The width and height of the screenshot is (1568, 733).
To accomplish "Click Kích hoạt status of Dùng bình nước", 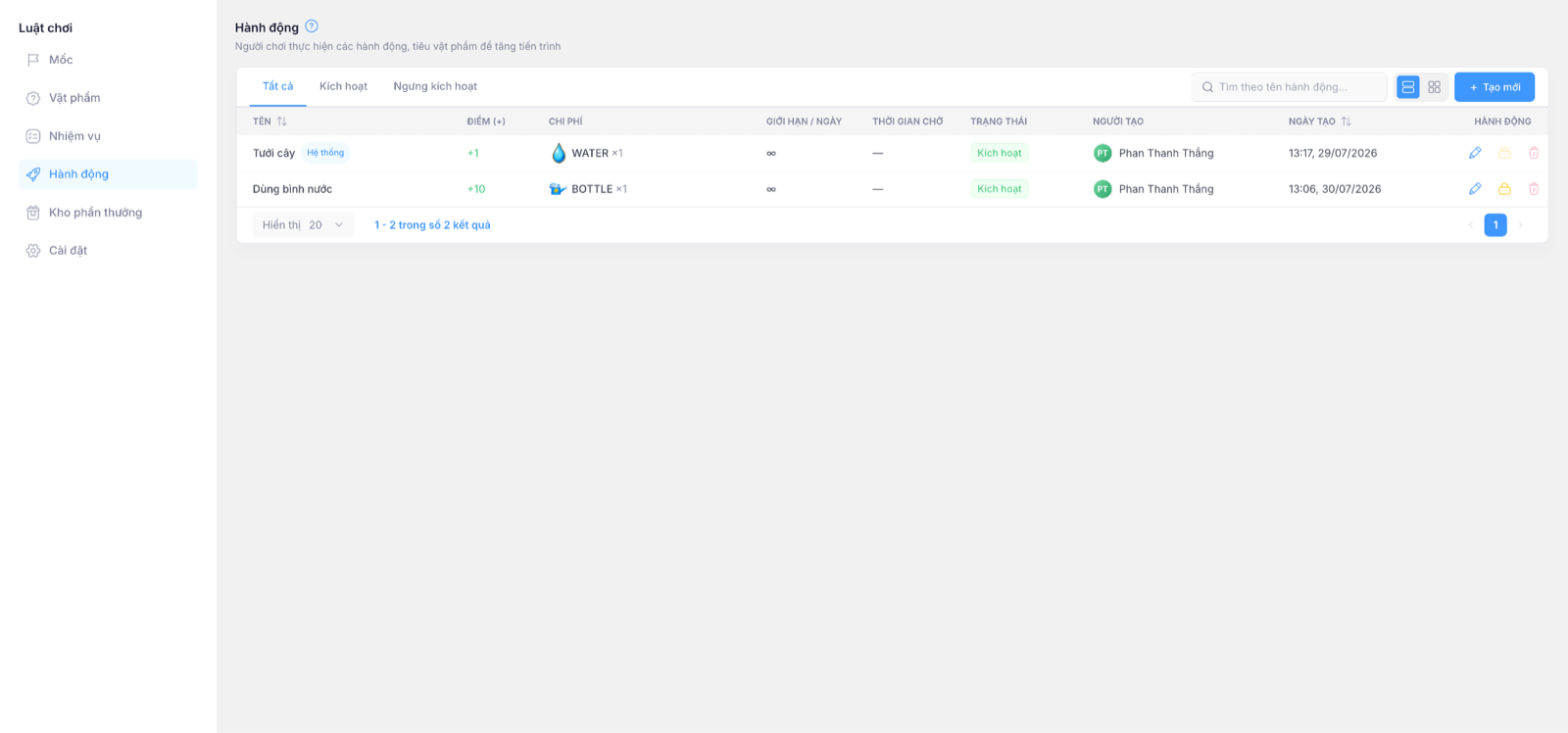I will (1000, 189).
